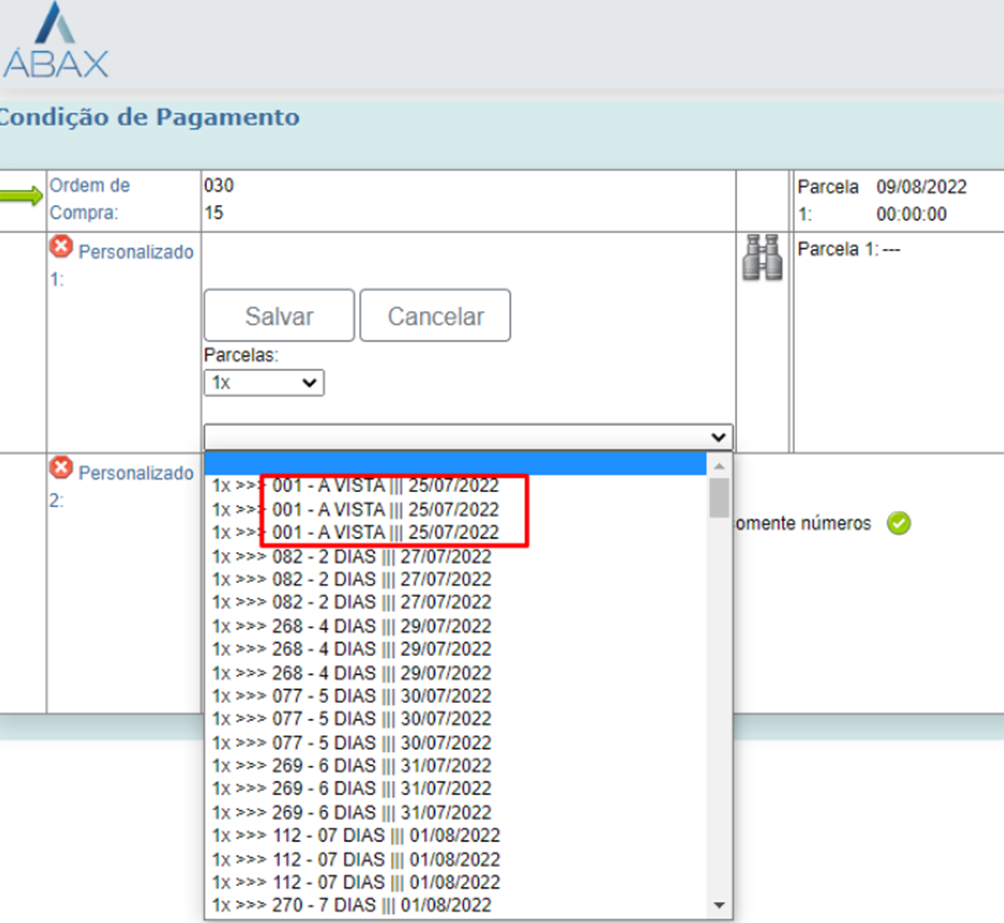
Task: Open search with the binoculars icon
Action: 762,258
